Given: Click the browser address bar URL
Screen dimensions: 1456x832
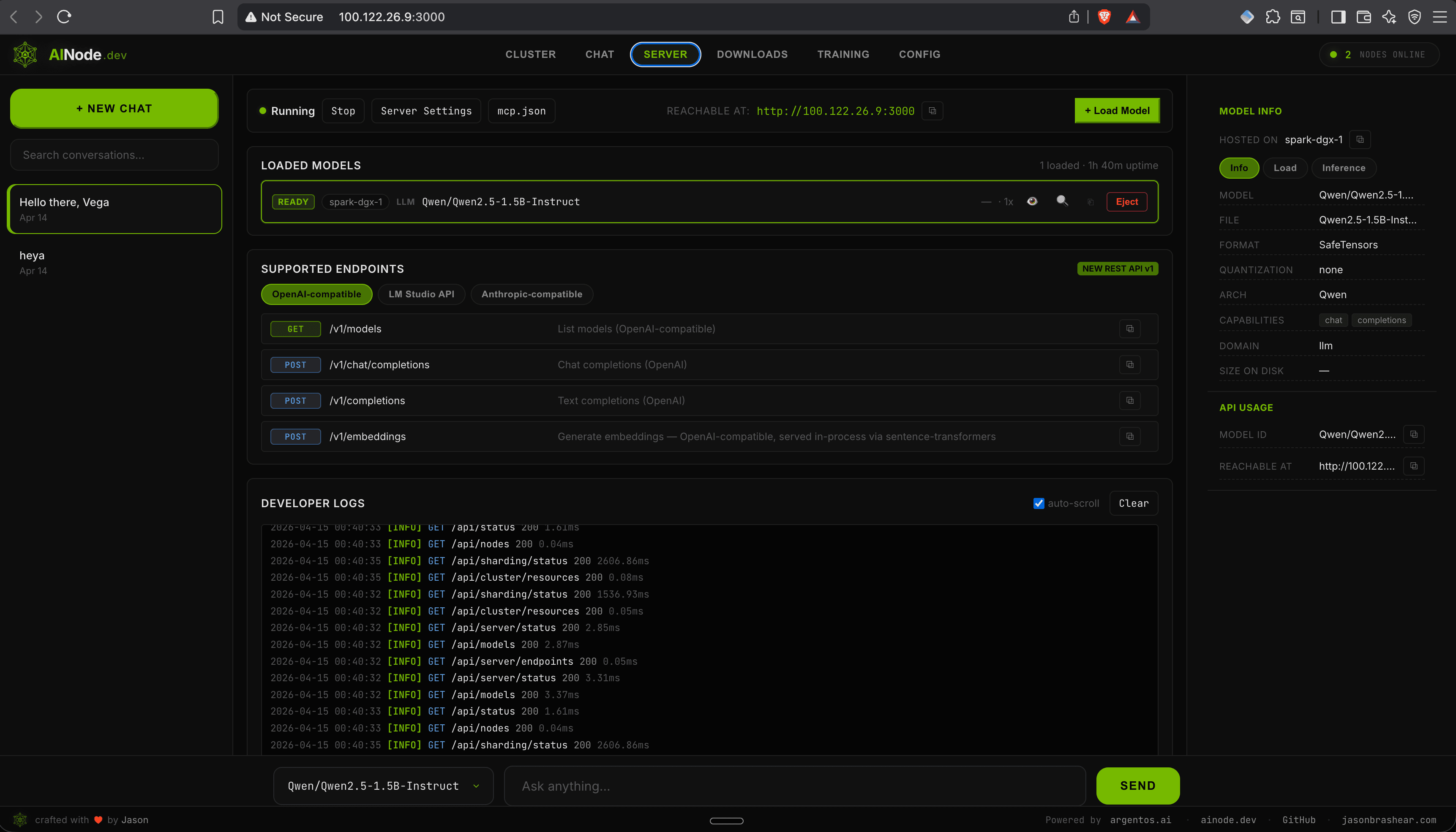Looking at the screenshot, I should (392, 16).
